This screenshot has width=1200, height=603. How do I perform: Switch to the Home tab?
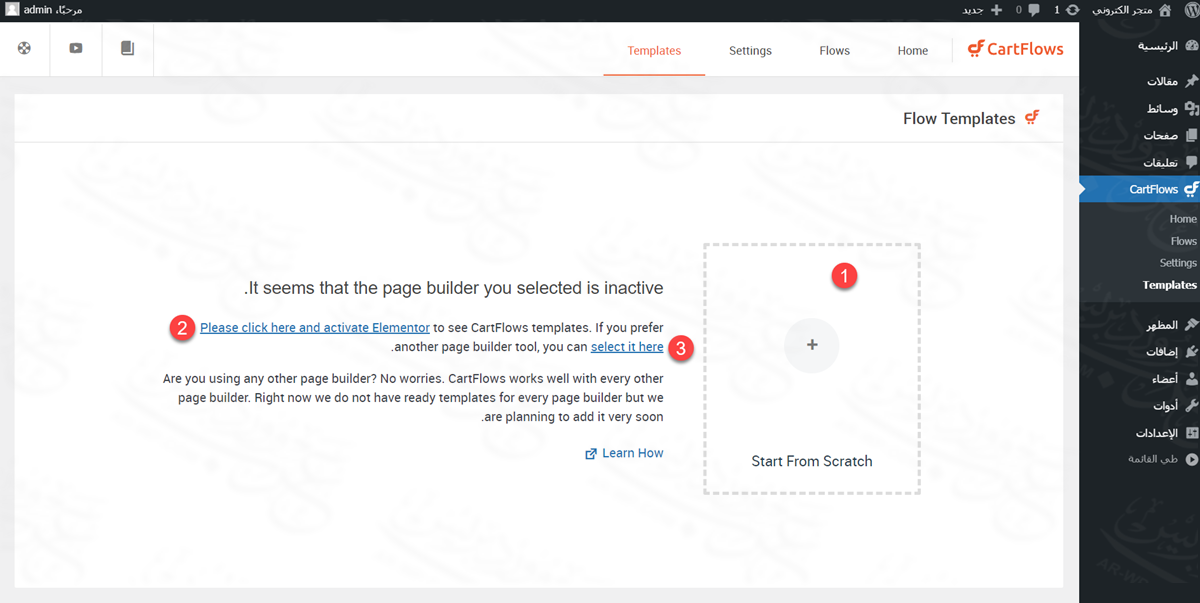click(x=913, y=50)
